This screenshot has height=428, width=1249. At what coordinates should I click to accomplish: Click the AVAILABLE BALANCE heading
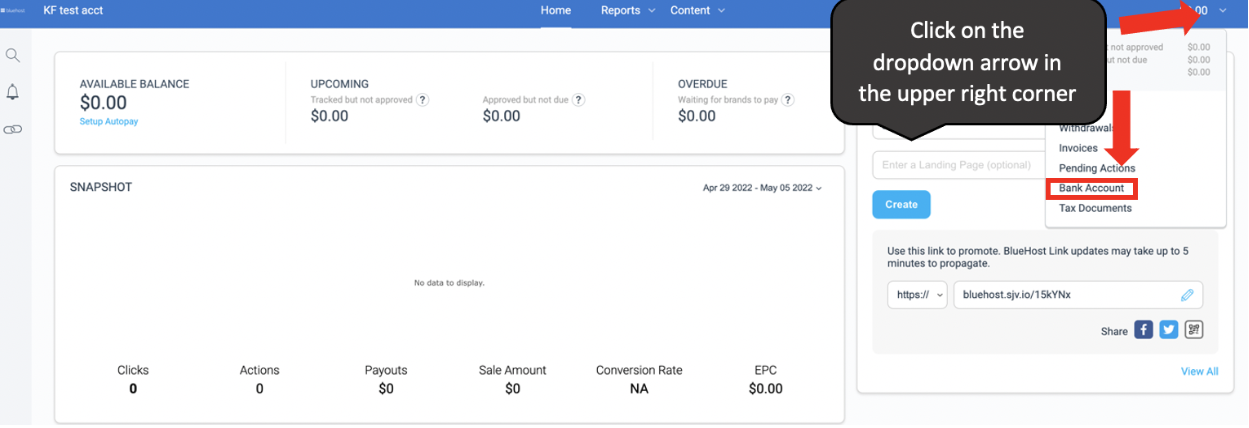click(134, 84)
